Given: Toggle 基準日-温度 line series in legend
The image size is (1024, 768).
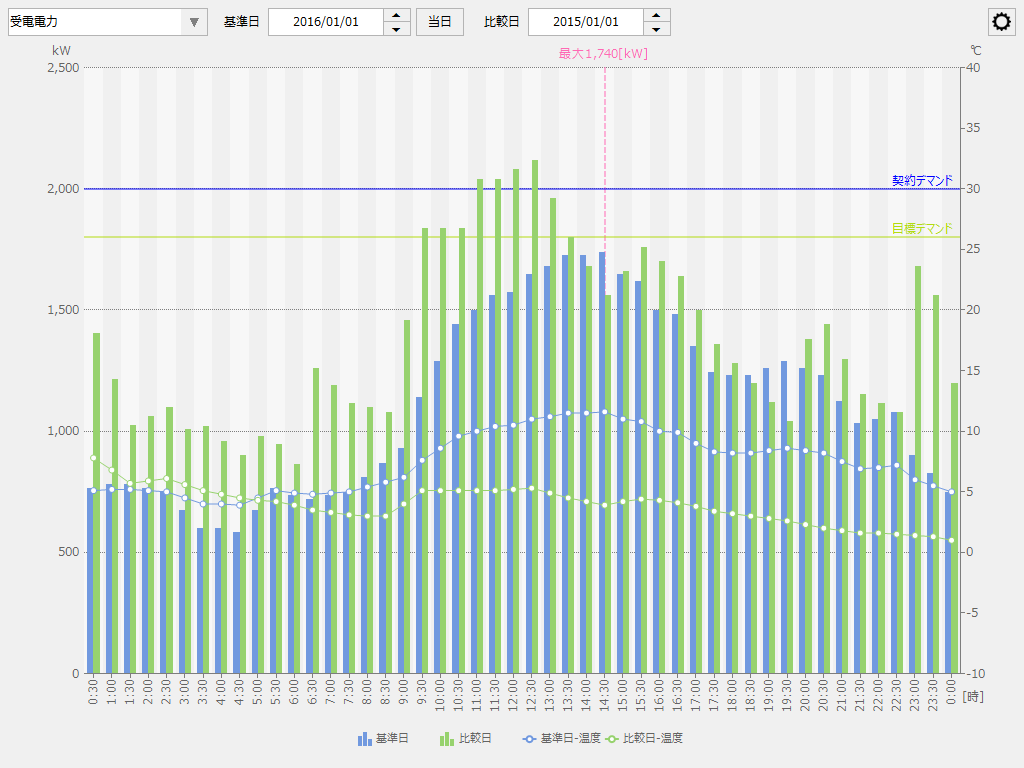Looking at the screenshot, I should (x=560, y=739).
